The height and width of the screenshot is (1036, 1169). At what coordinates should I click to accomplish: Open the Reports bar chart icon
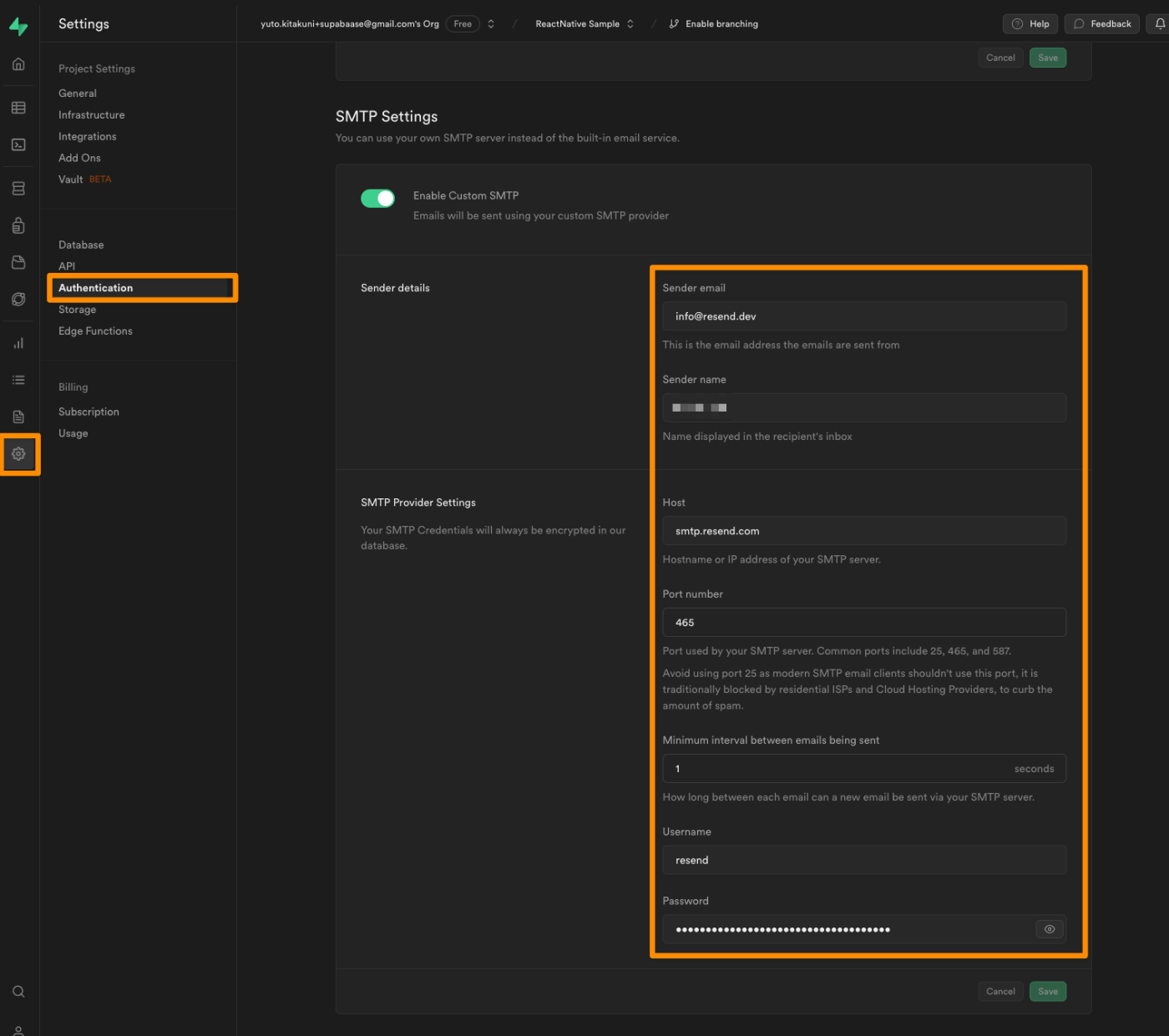coord(18,343)
